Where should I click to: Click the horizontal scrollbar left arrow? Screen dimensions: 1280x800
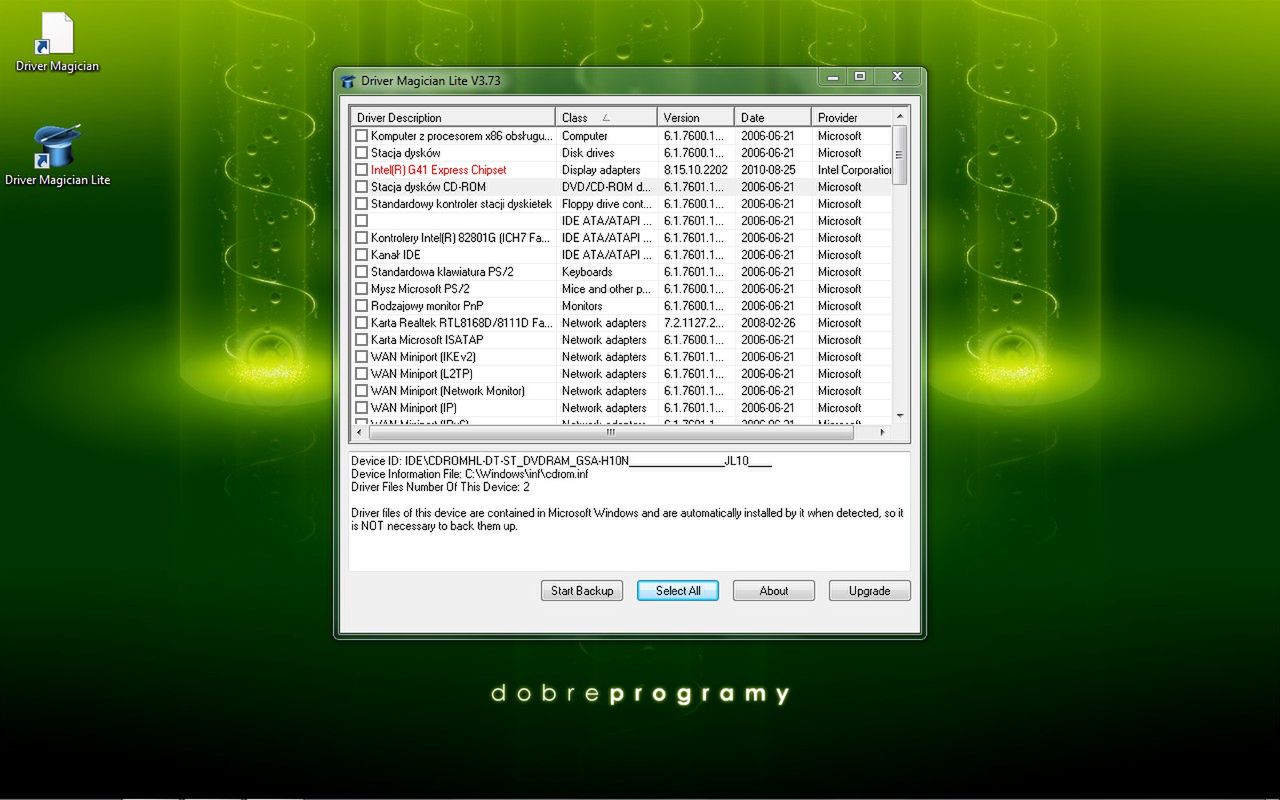tap(359, 432)
